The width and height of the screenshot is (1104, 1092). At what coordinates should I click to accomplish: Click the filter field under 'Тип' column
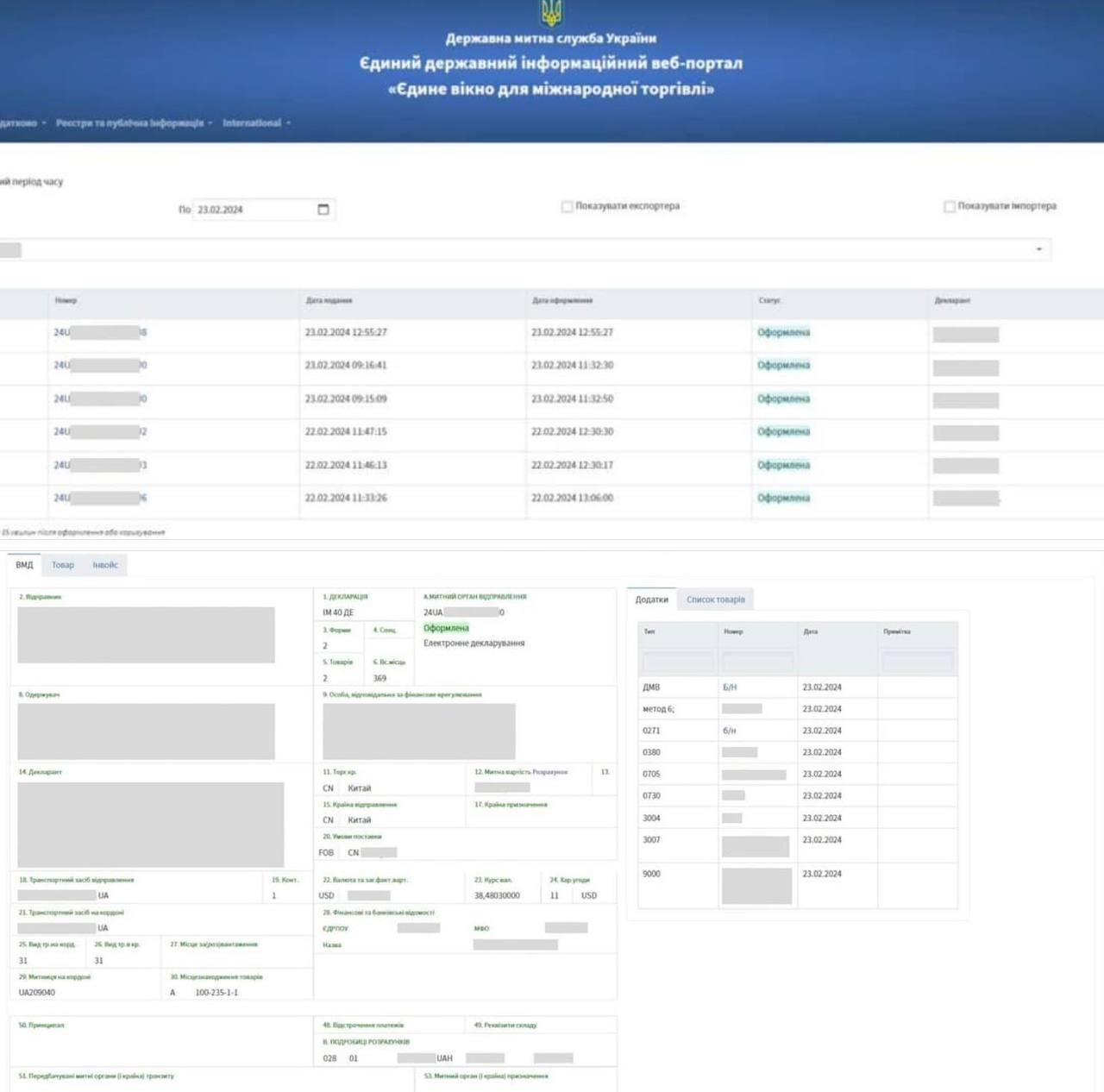(677, 662)
